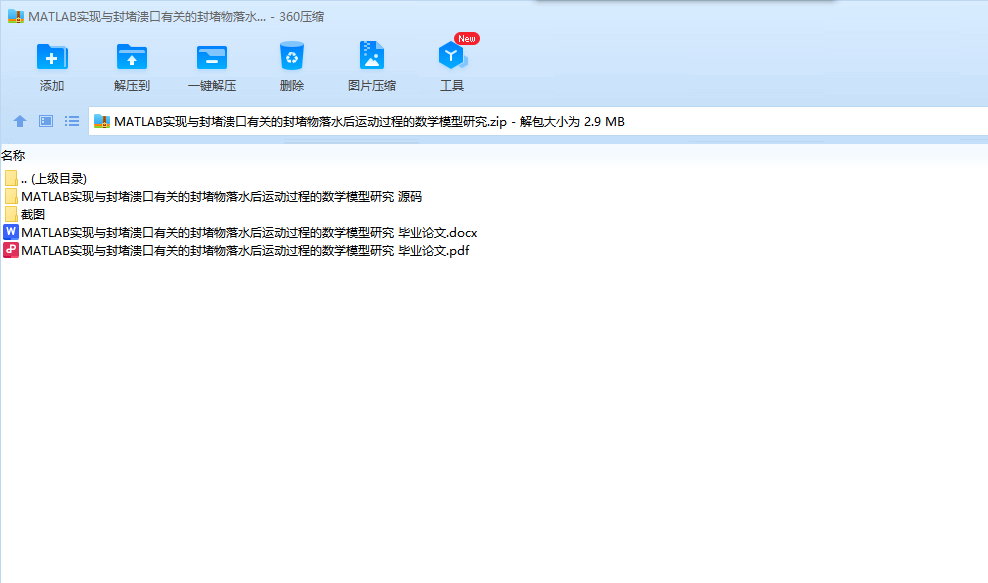Select the .. (上级目录) parent folder row
The height and width of the screenshot is (583, 988).
[x=45, y=178]
